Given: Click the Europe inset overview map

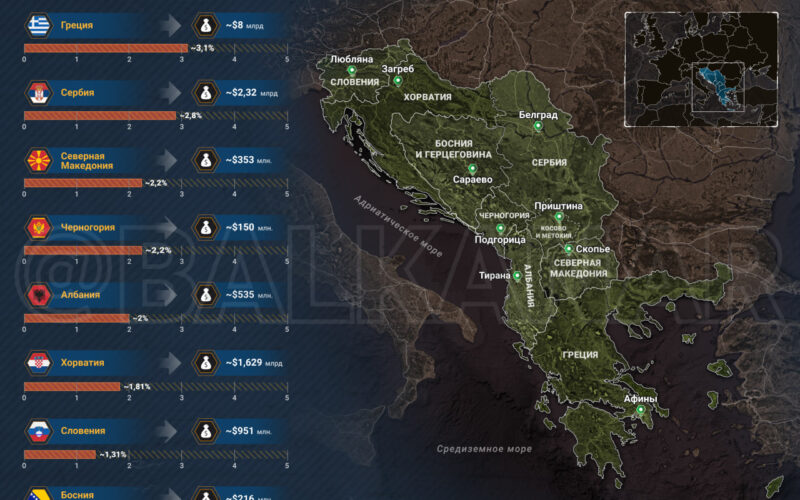Looking at the screenshot, I should [x=702, y=69].
